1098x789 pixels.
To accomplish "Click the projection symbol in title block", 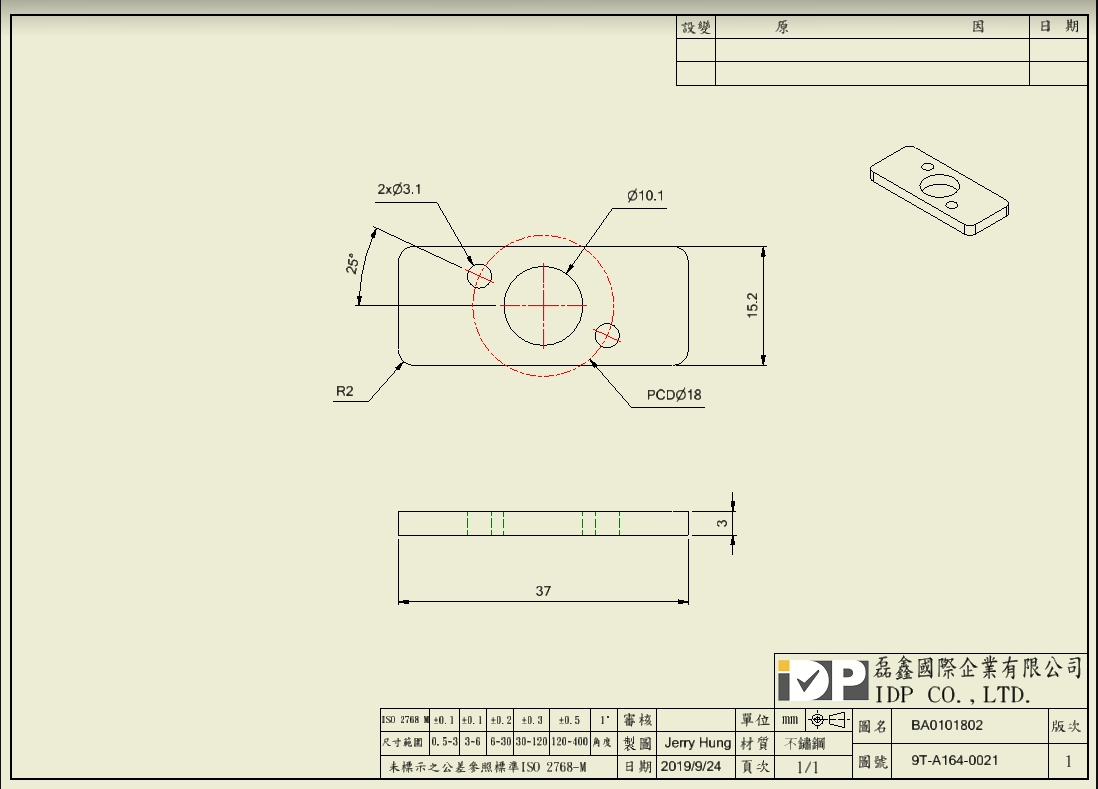I will [828, 720].
